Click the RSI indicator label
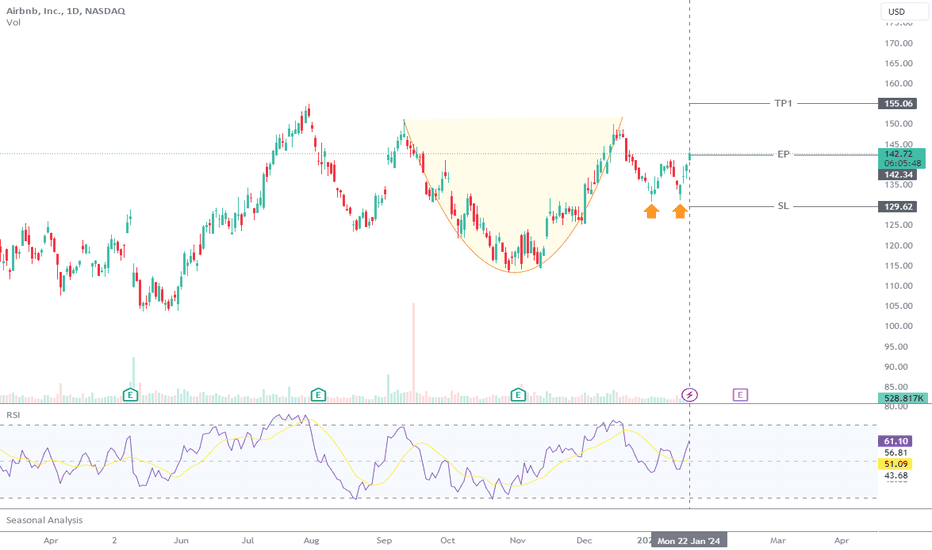The height and width of the screenshot is (550, 932). point(13,415)
